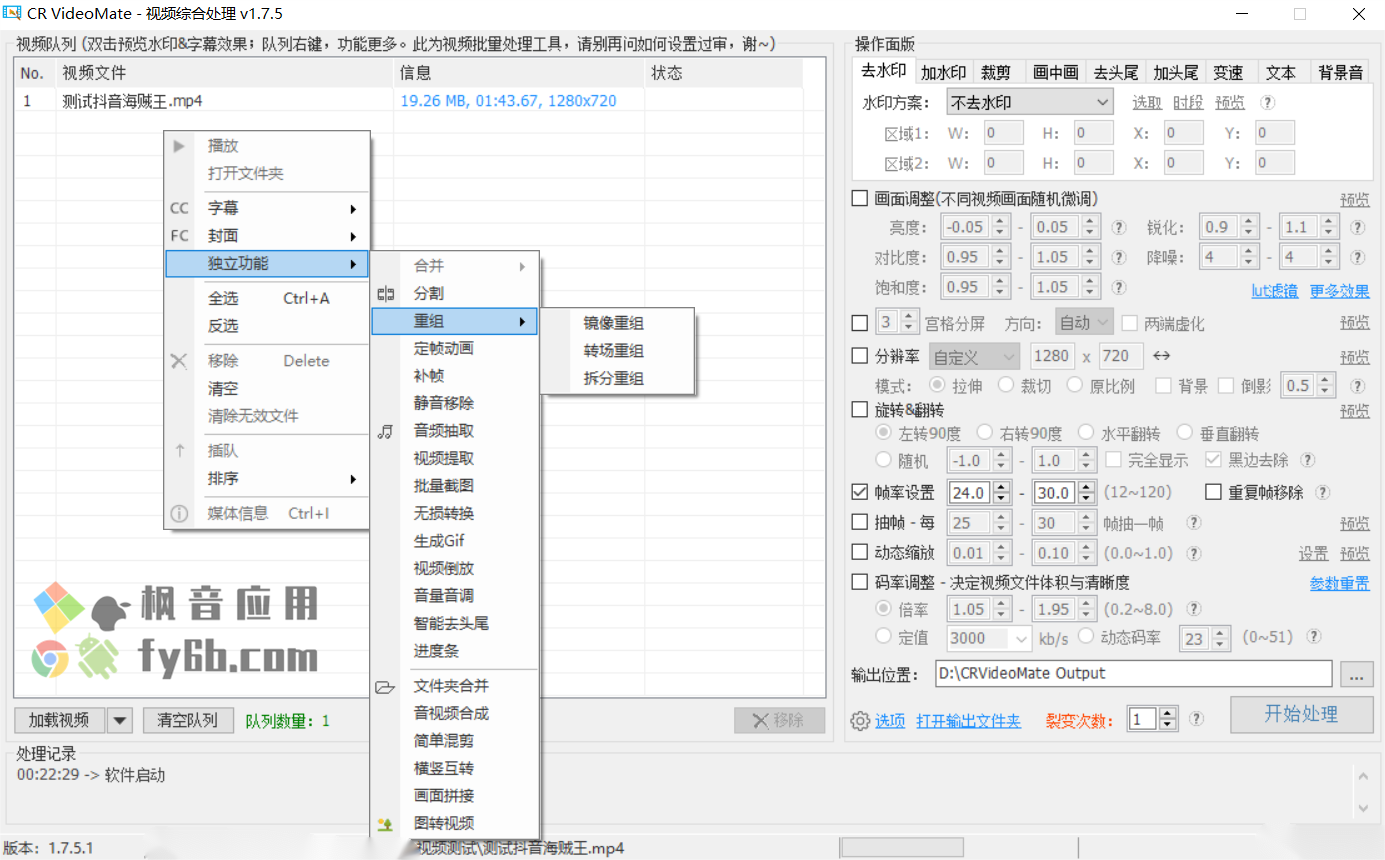Viewport: 1385px width, 860px height.
Task: Expand the 字幕 submenu
Action: click(266, 208)
